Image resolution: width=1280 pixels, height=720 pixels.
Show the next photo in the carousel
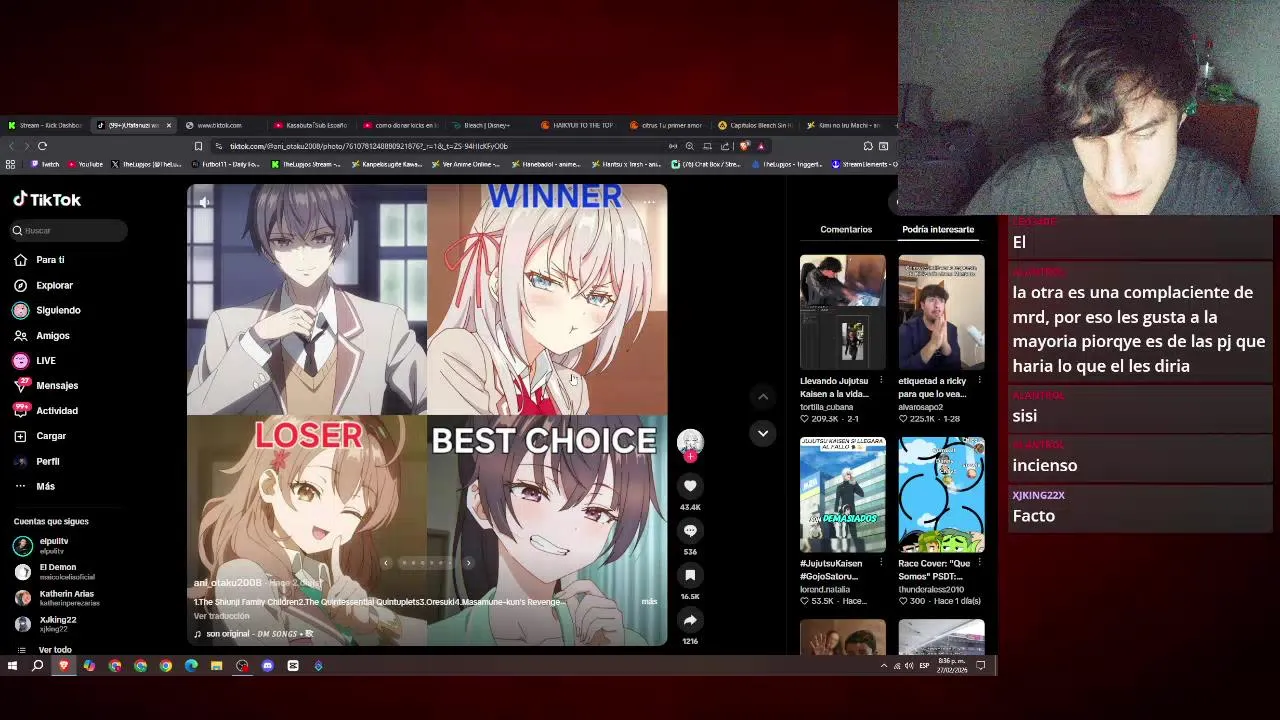pos(468,563)
